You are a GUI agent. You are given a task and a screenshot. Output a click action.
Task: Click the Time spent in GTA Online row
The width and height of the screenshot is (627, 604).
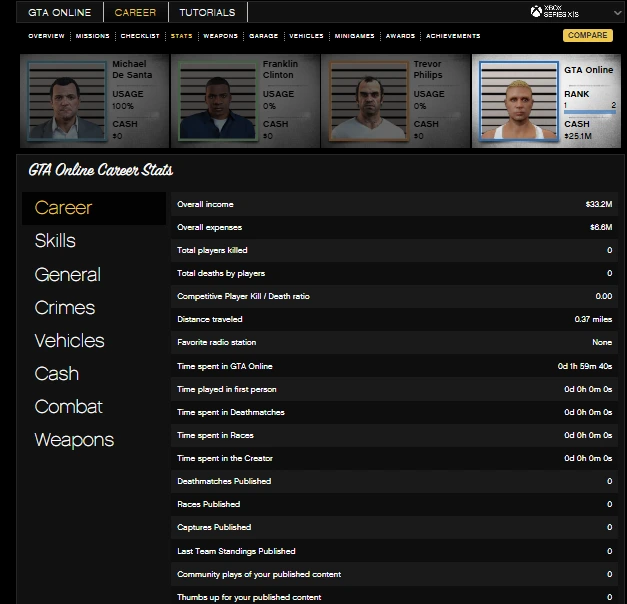click(394, 366)
